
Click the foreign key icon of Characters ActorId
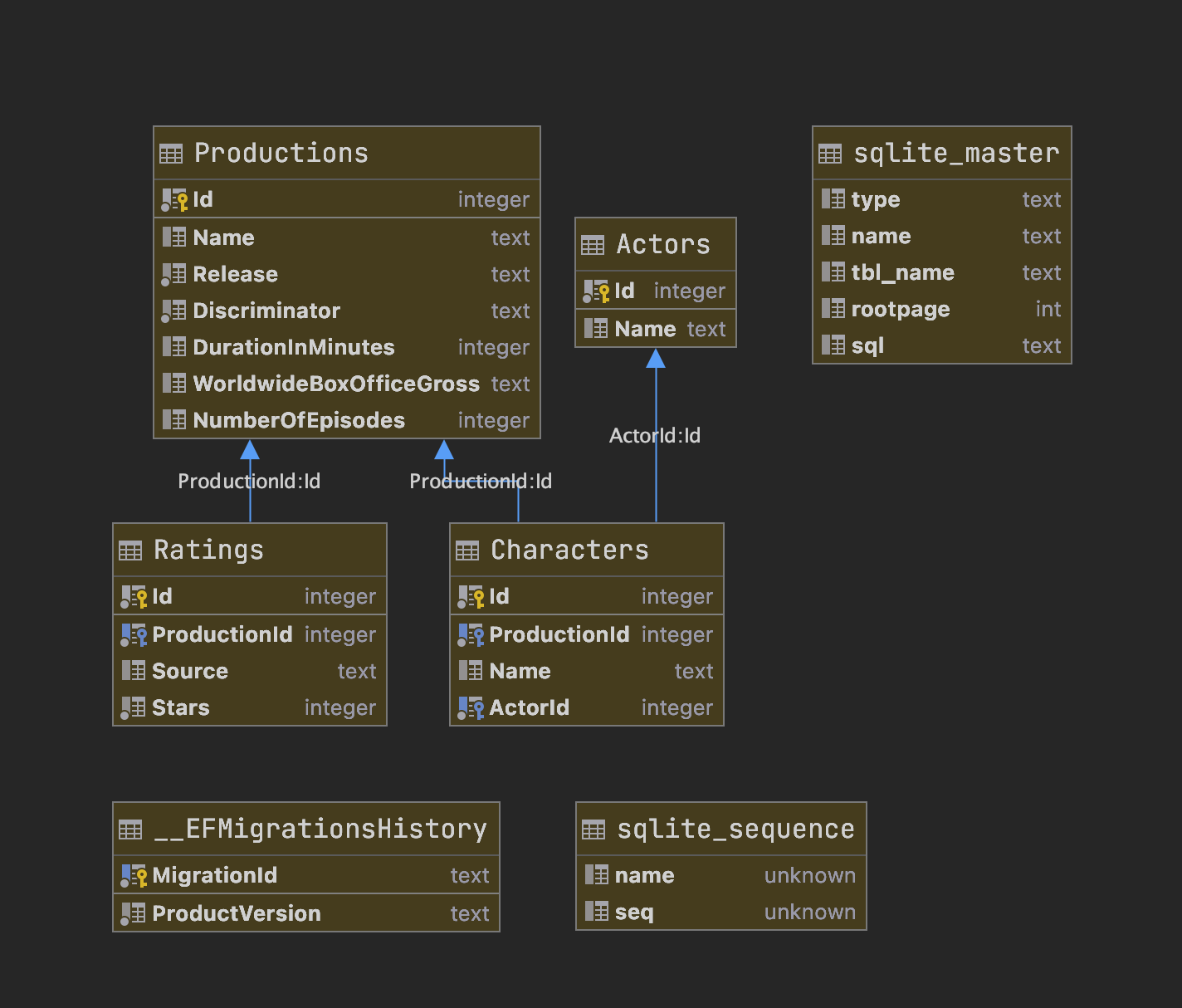[471, 708]
